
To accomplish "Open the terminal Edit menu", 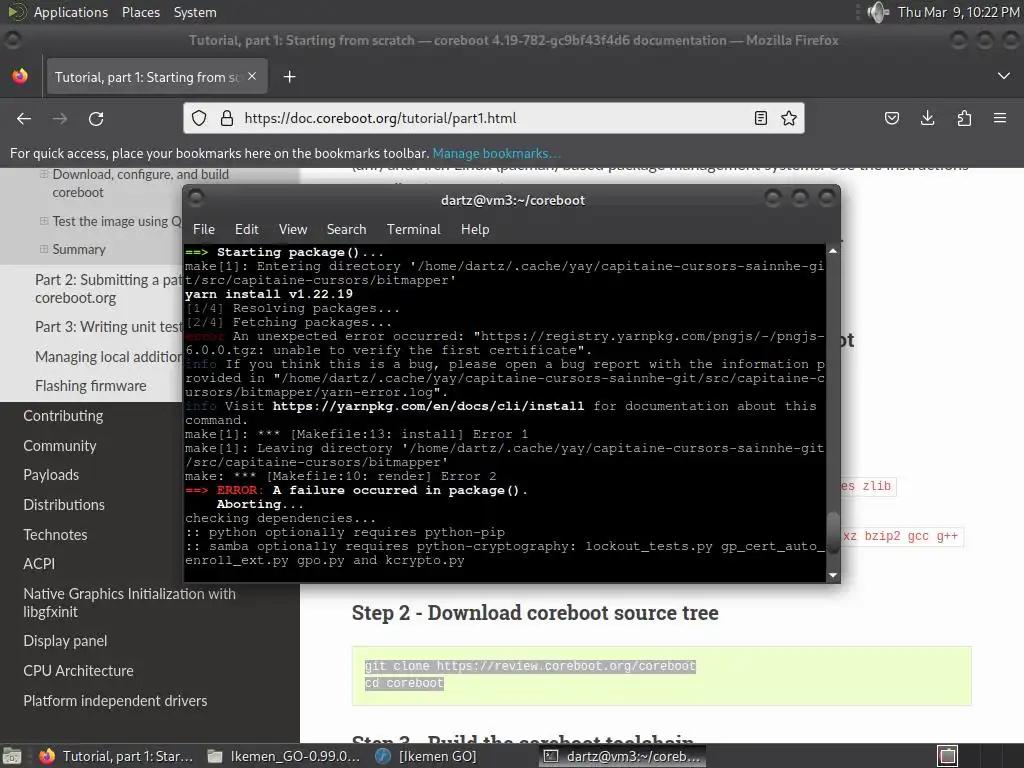I will pos(247,229).
